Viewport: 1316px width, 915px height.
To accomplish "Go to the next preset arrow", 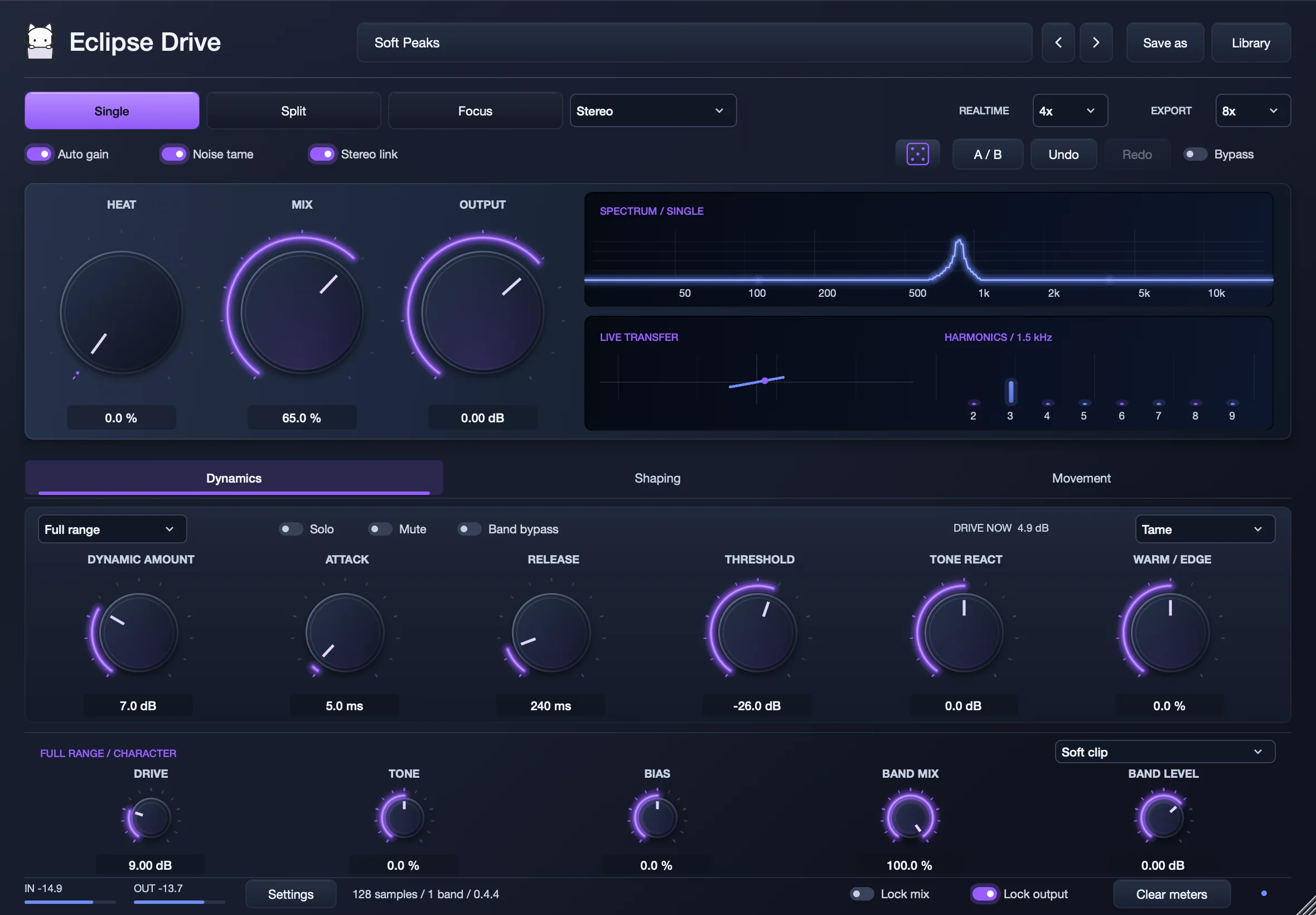I will [1095, 42].
